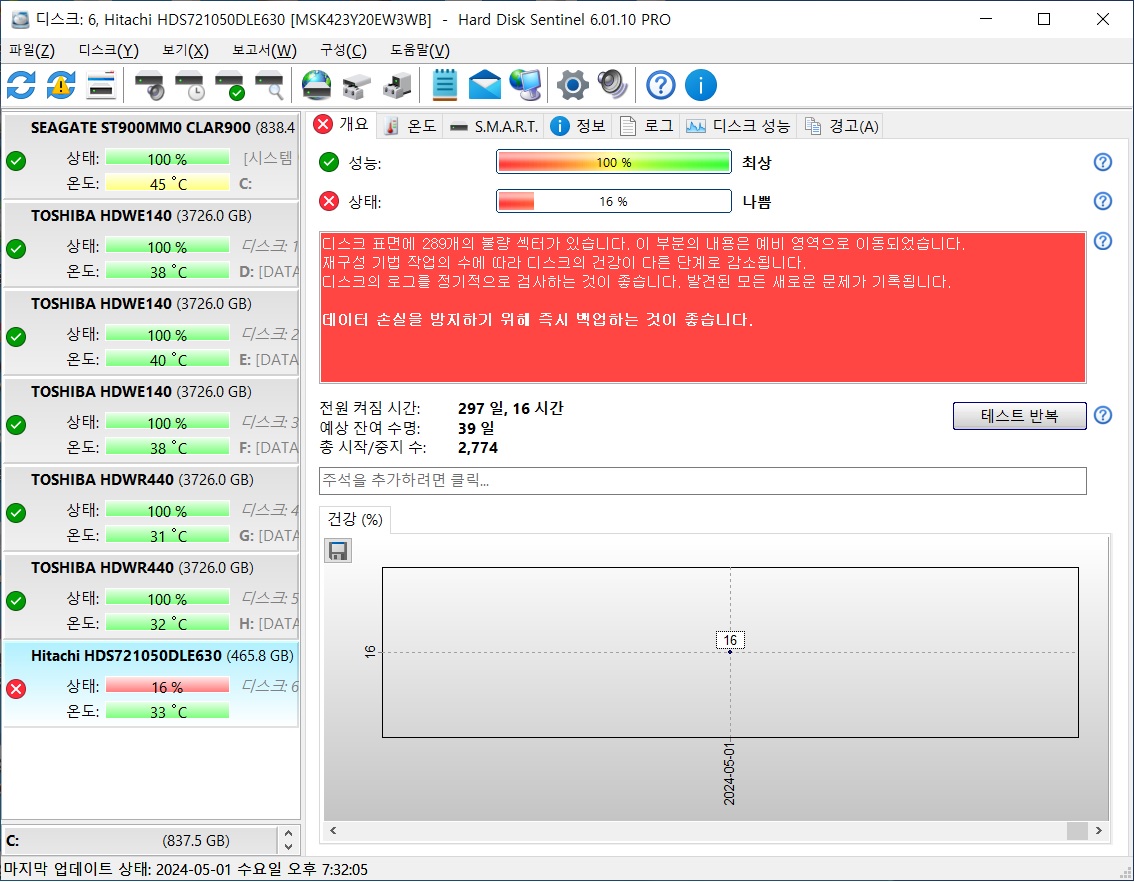Select the Hitachi HDS721050DLE630 disk
This screenshot has width=1135, height=882.
point(151,684)
